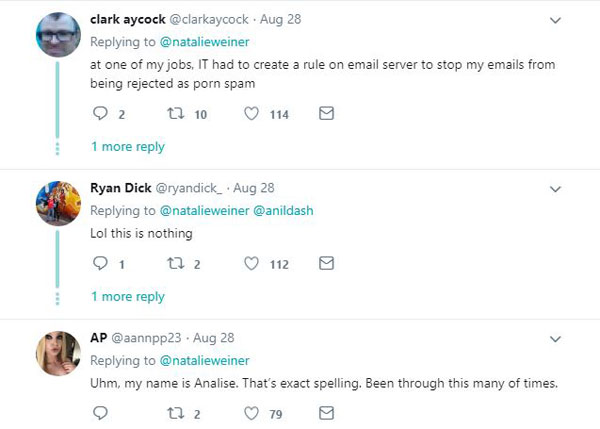Viewport: 600px width, 429px height.
Task: Open options chevron on AP's tweet
Action: pos(555,339)
